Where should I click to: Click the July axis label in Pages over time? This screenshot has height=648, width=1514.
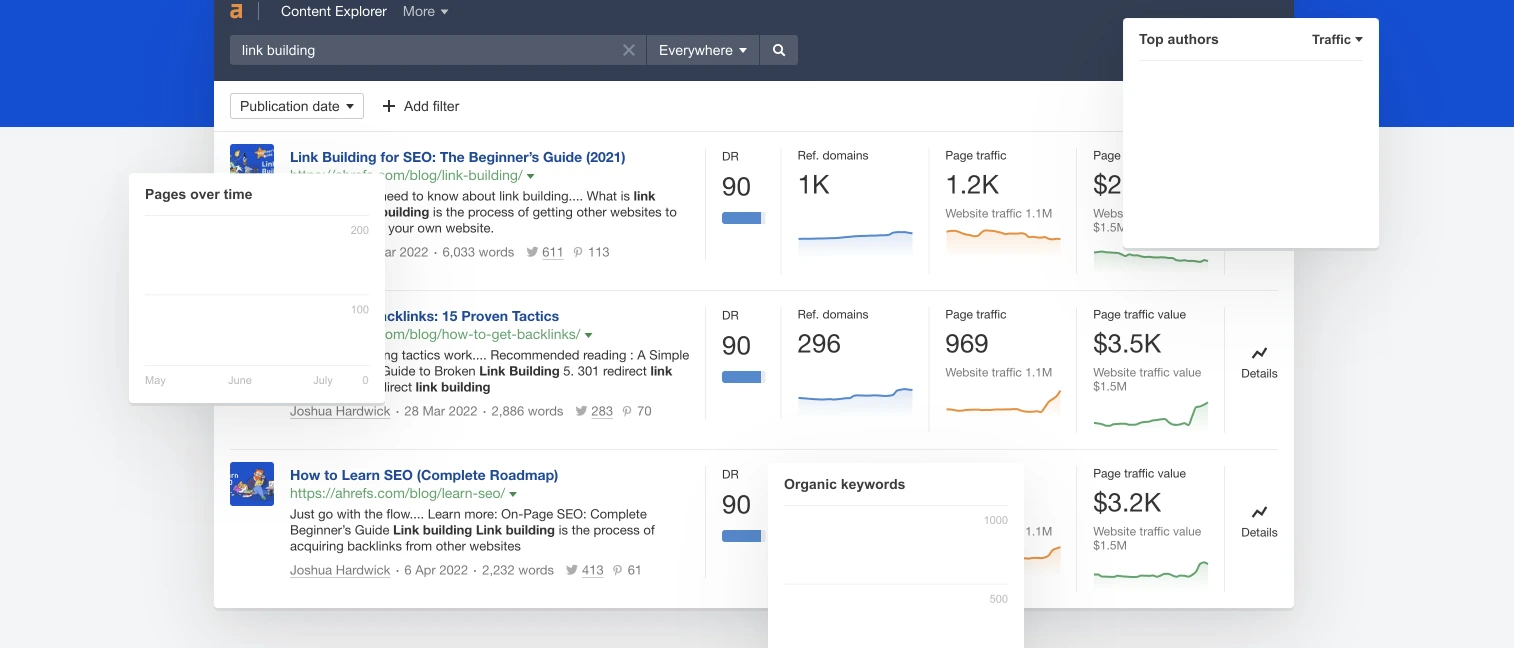pos(323,380)
